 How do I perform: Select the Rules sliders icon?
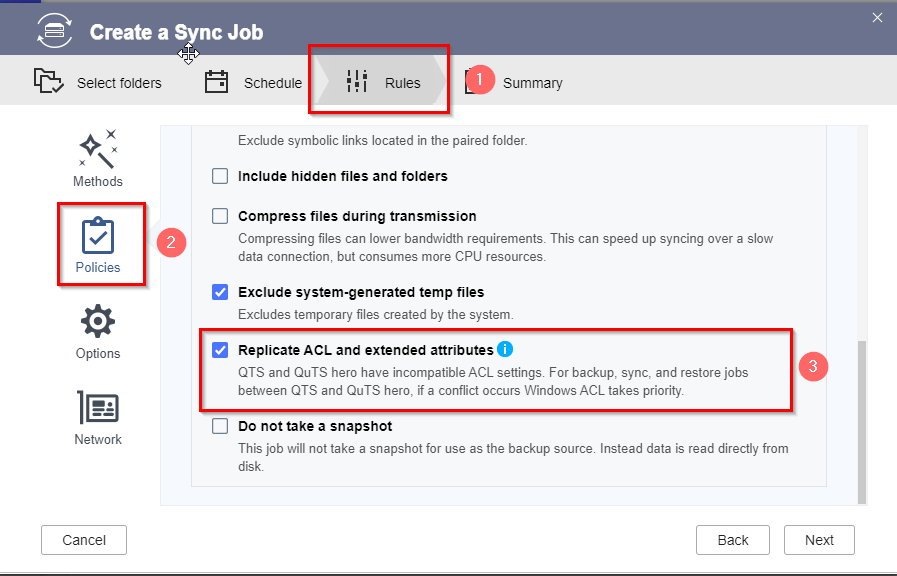(357, 82)
